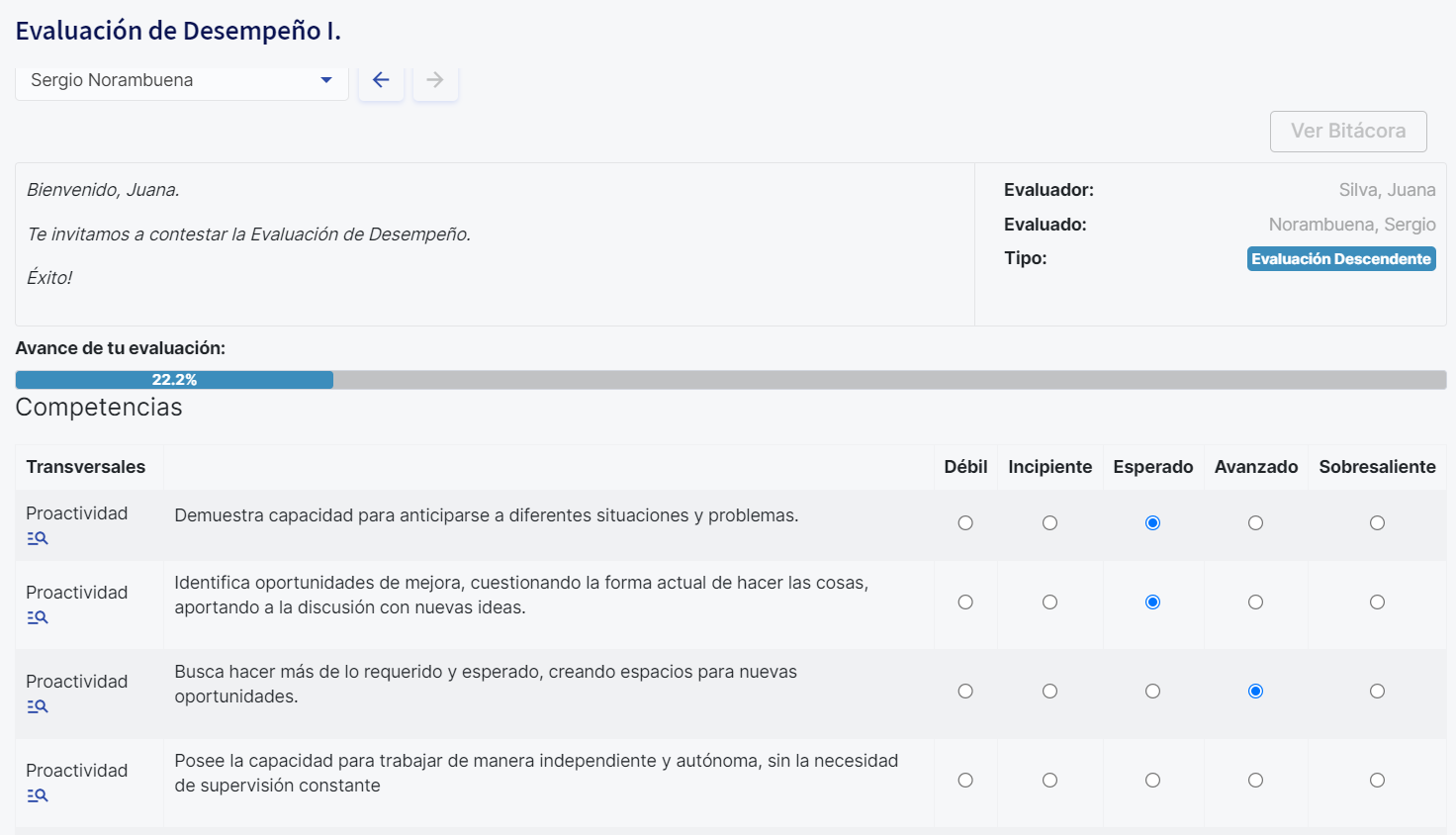Open detail icon for second Proactividad row
The image size is (1456, 835).
(38, 617)
